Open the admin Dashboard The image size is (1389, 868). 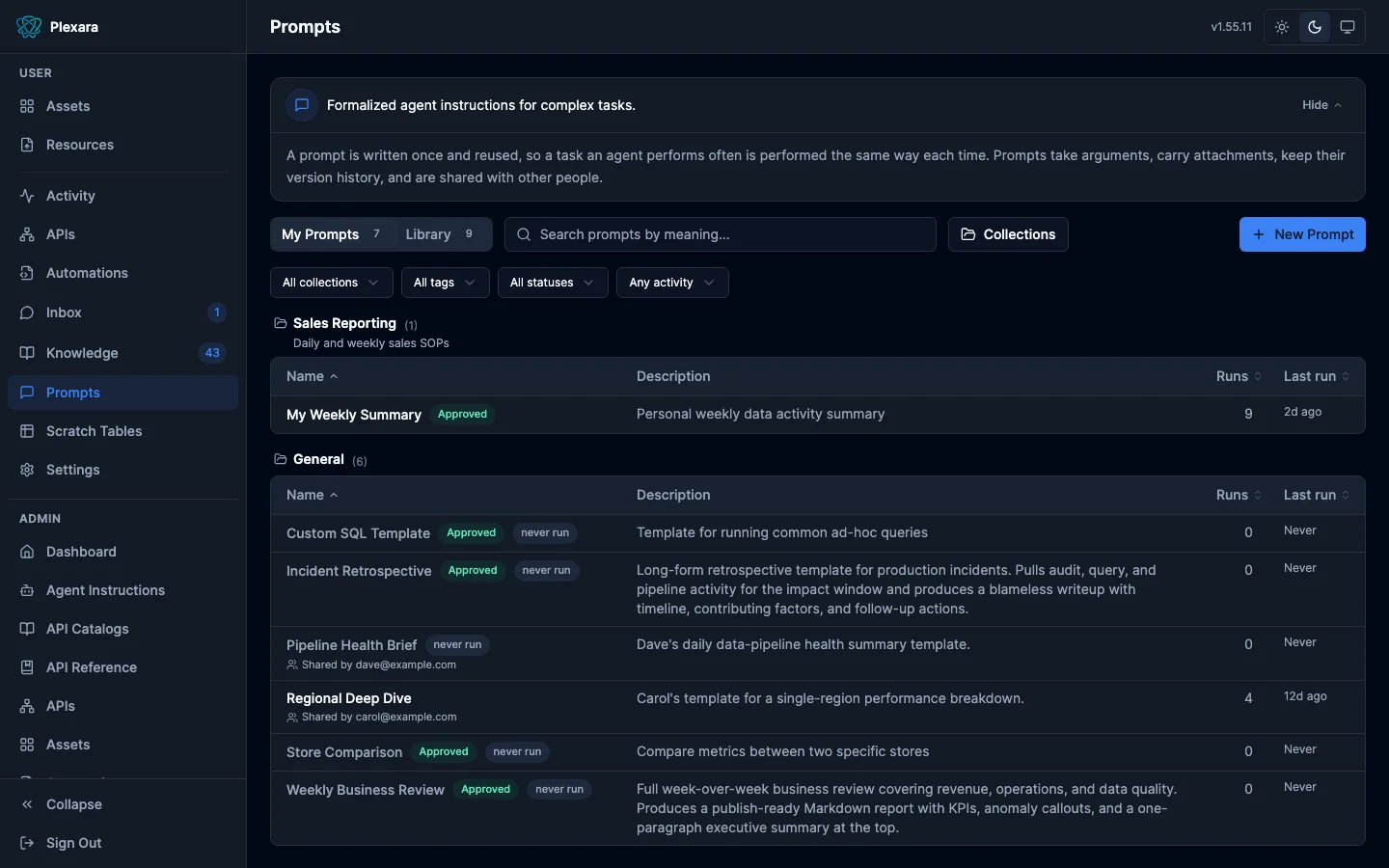(123, 552)
